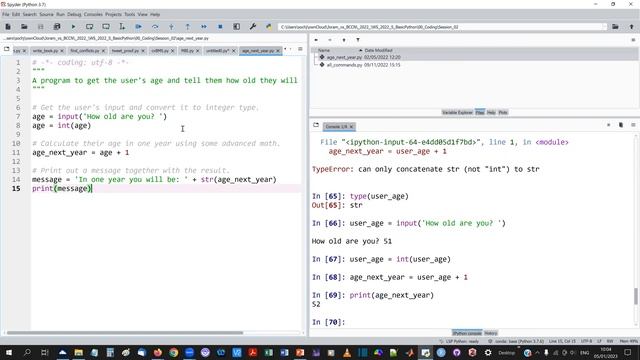Open the Files pane options menu
Viewport: 640px width, 360px height.
(x=633, y=40)
